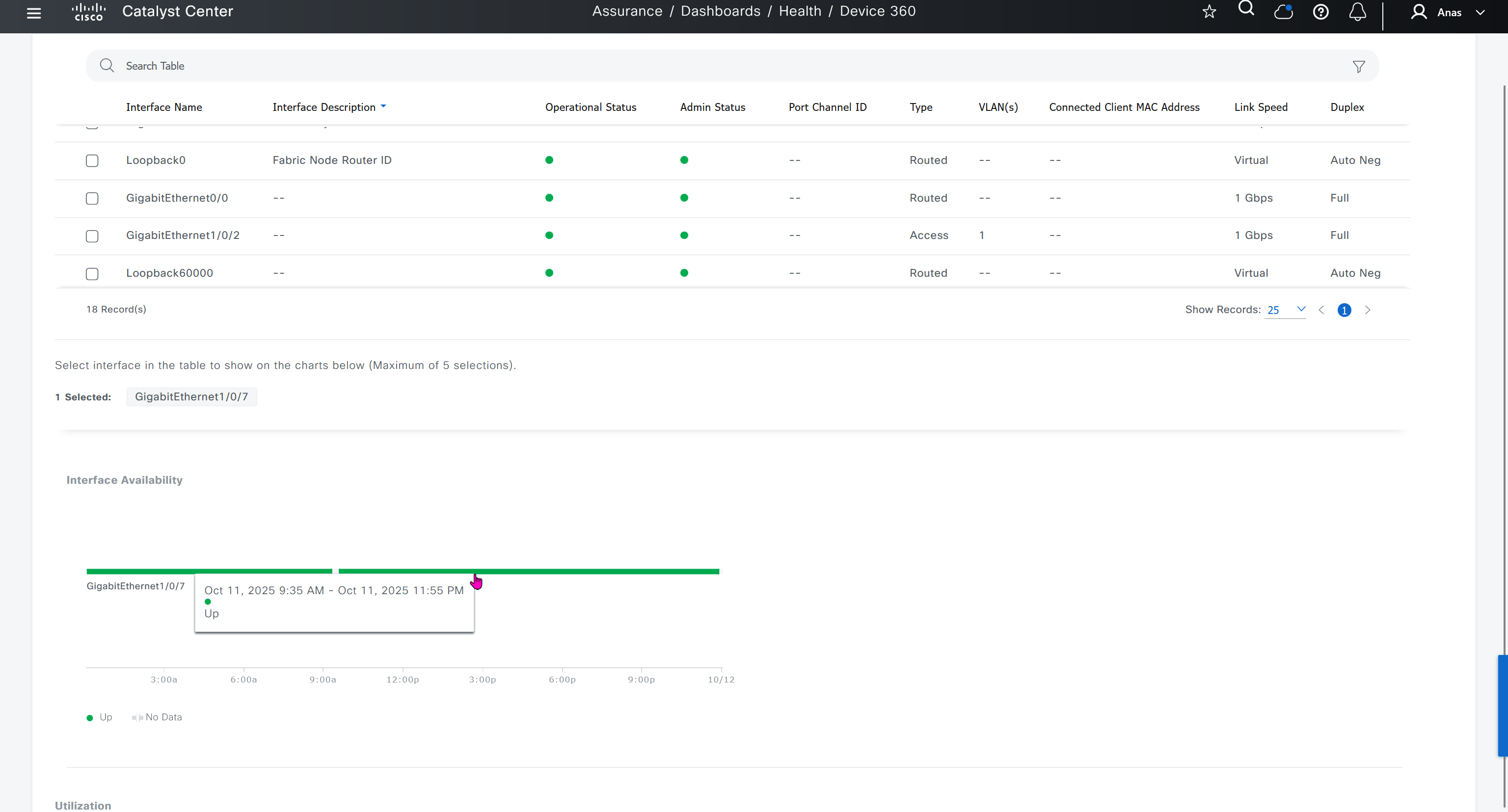This screenshot has height=812, width=1508.
Task: Click the Cisco logo
Action: [x=88, y=12]
